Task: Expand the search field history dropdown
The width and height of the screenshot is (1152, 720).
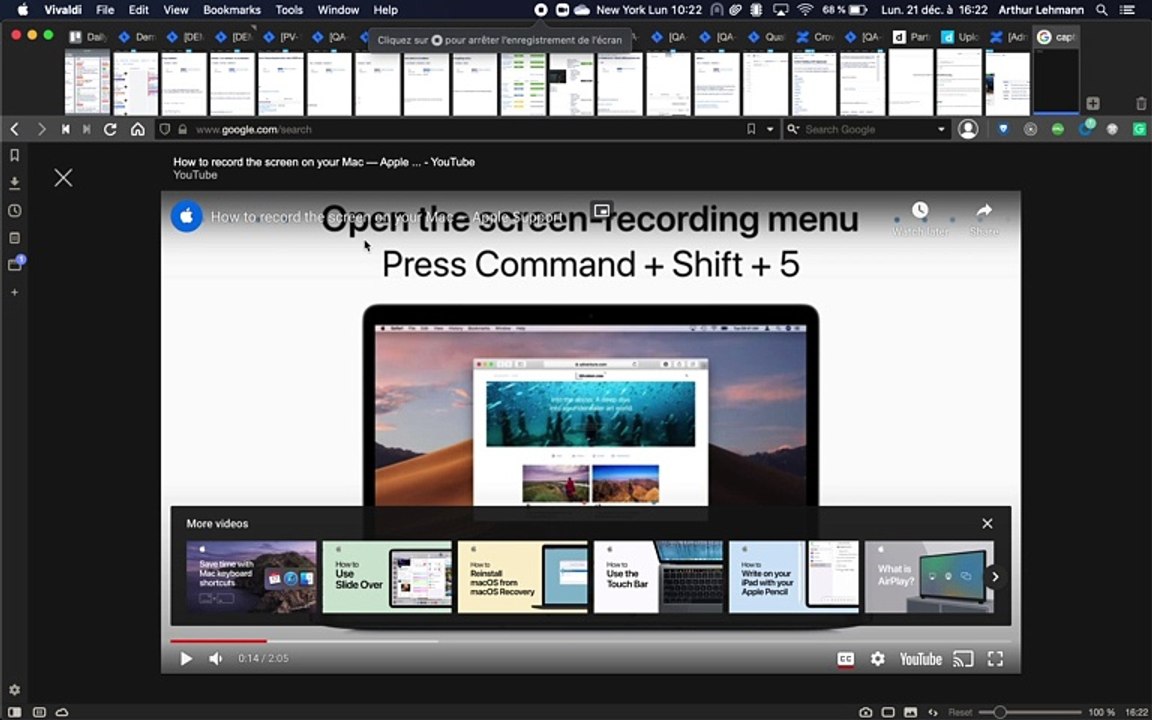Action: (941, 129)
